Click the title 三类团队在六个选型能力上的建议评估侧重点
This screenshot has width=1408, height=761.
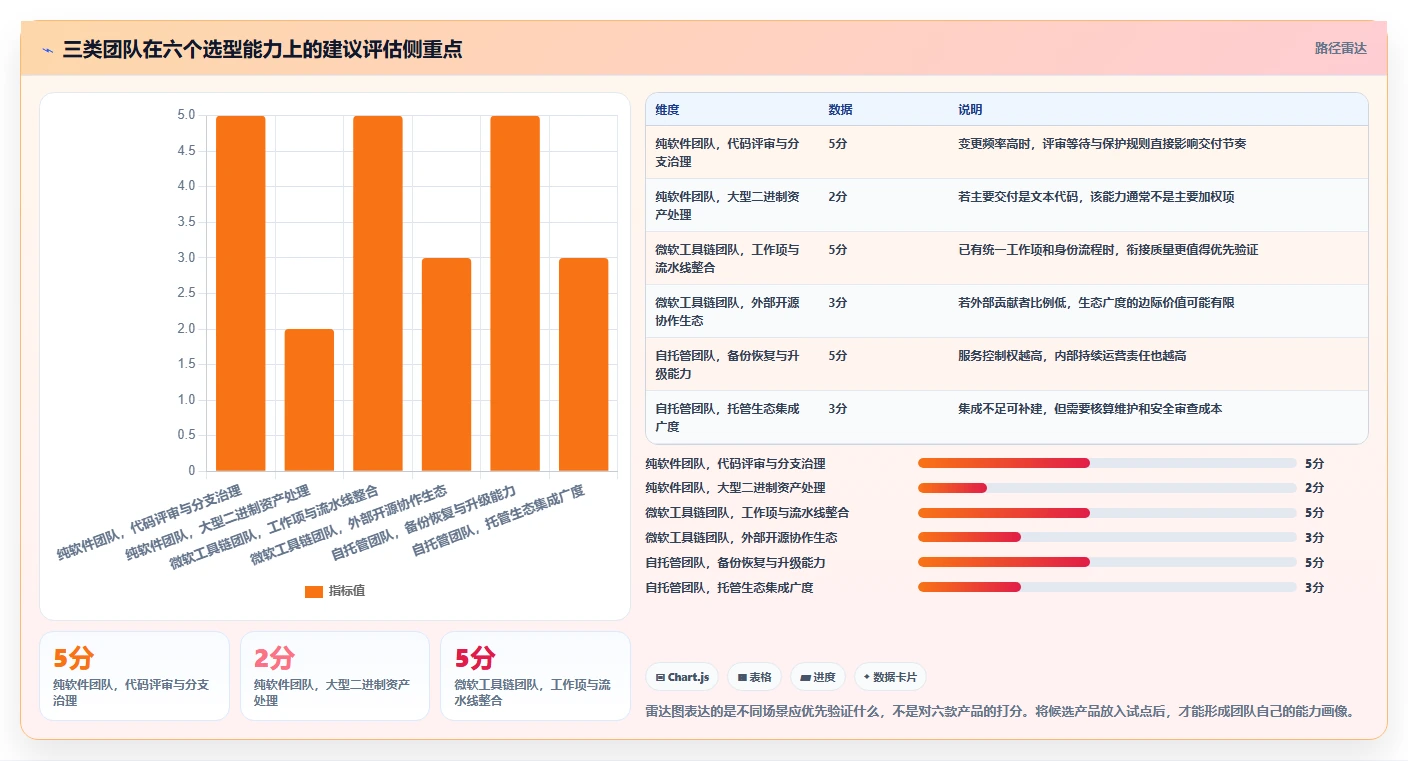(x=262, y=49)
